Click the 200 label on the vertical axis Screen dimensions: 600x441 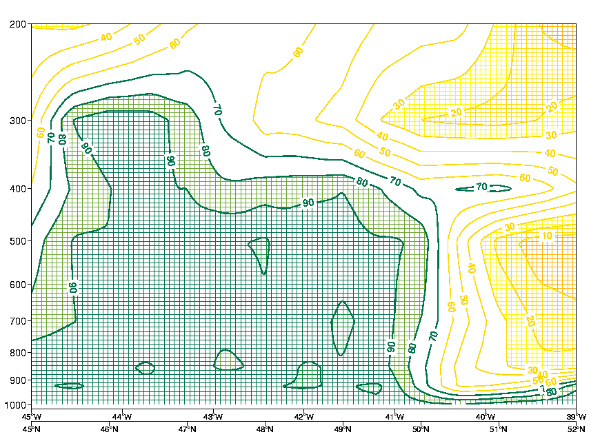(x=17, y=24)
